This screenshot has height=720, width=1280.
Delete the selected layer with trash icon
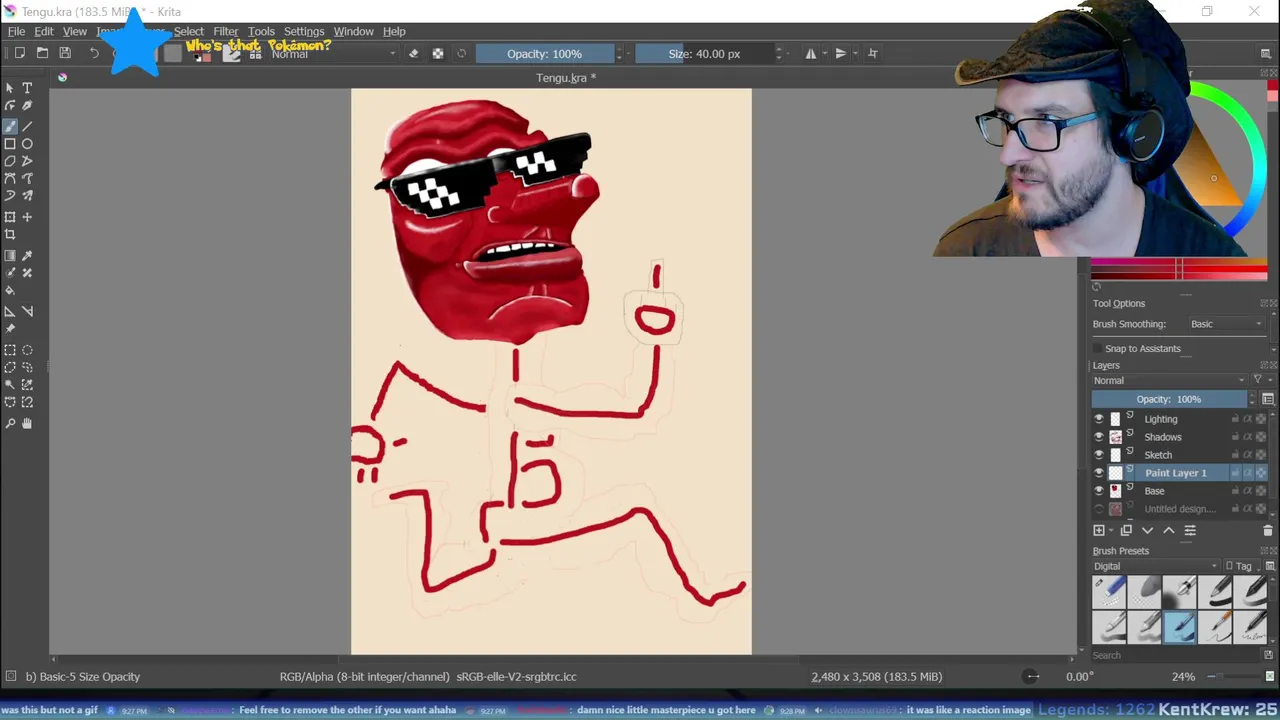[x=1268, y=531]
